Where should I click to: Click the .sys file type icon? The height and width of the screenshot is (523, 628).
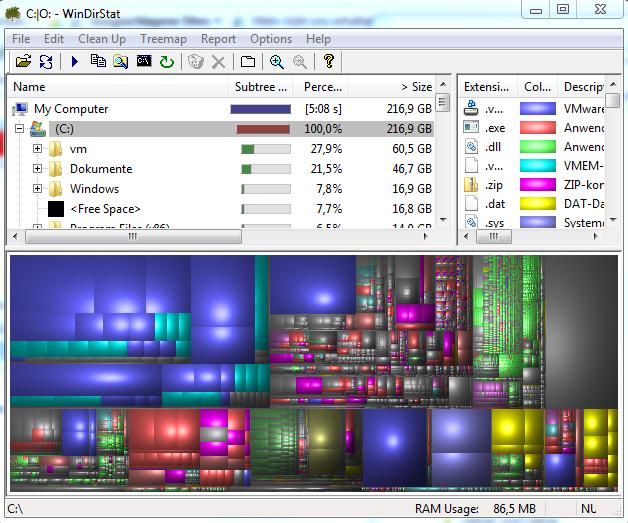coord(471,221)
